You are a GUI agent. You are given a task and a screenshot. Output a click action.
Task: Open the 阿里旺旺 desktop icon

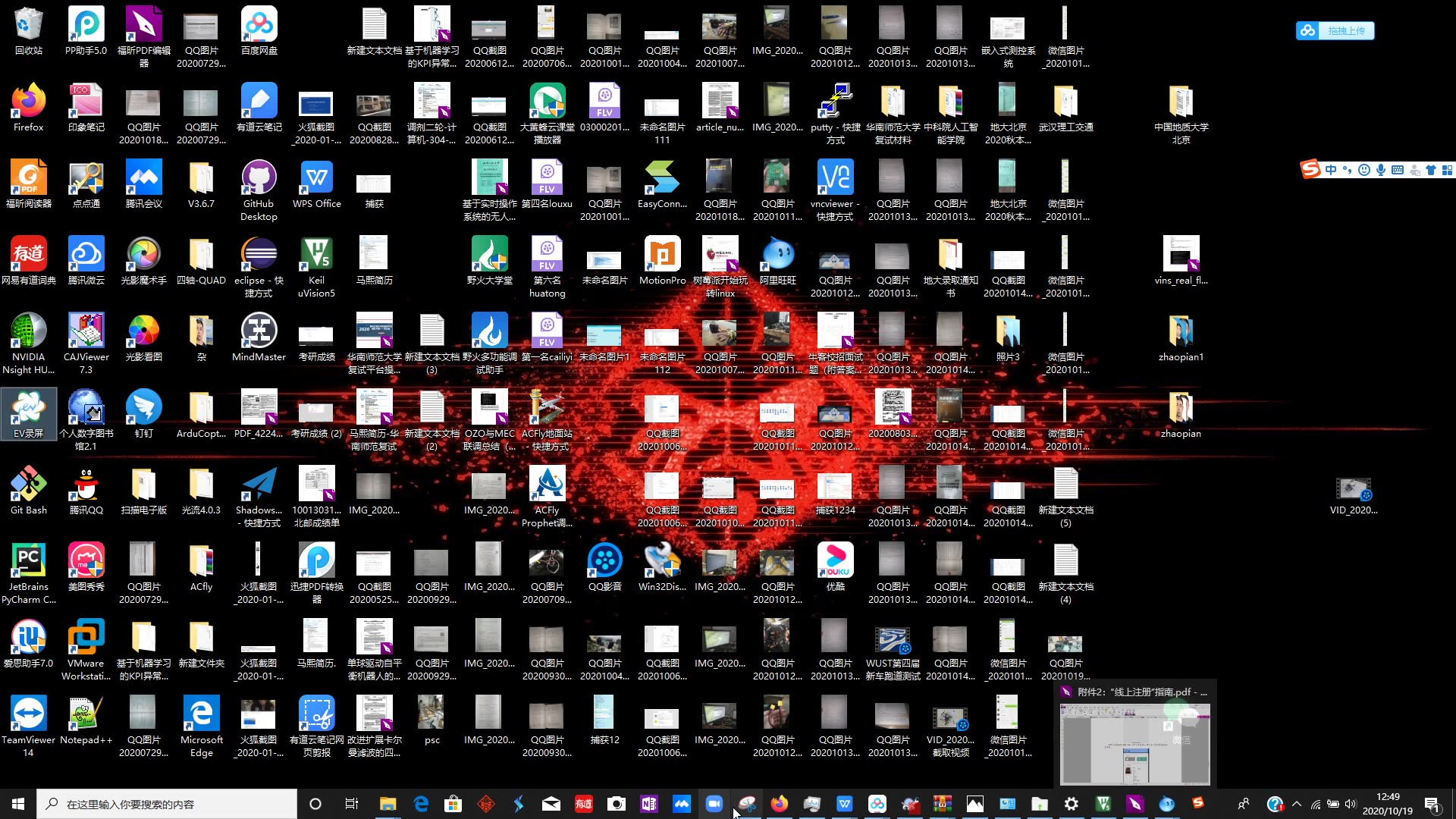[x=777, y=260]
